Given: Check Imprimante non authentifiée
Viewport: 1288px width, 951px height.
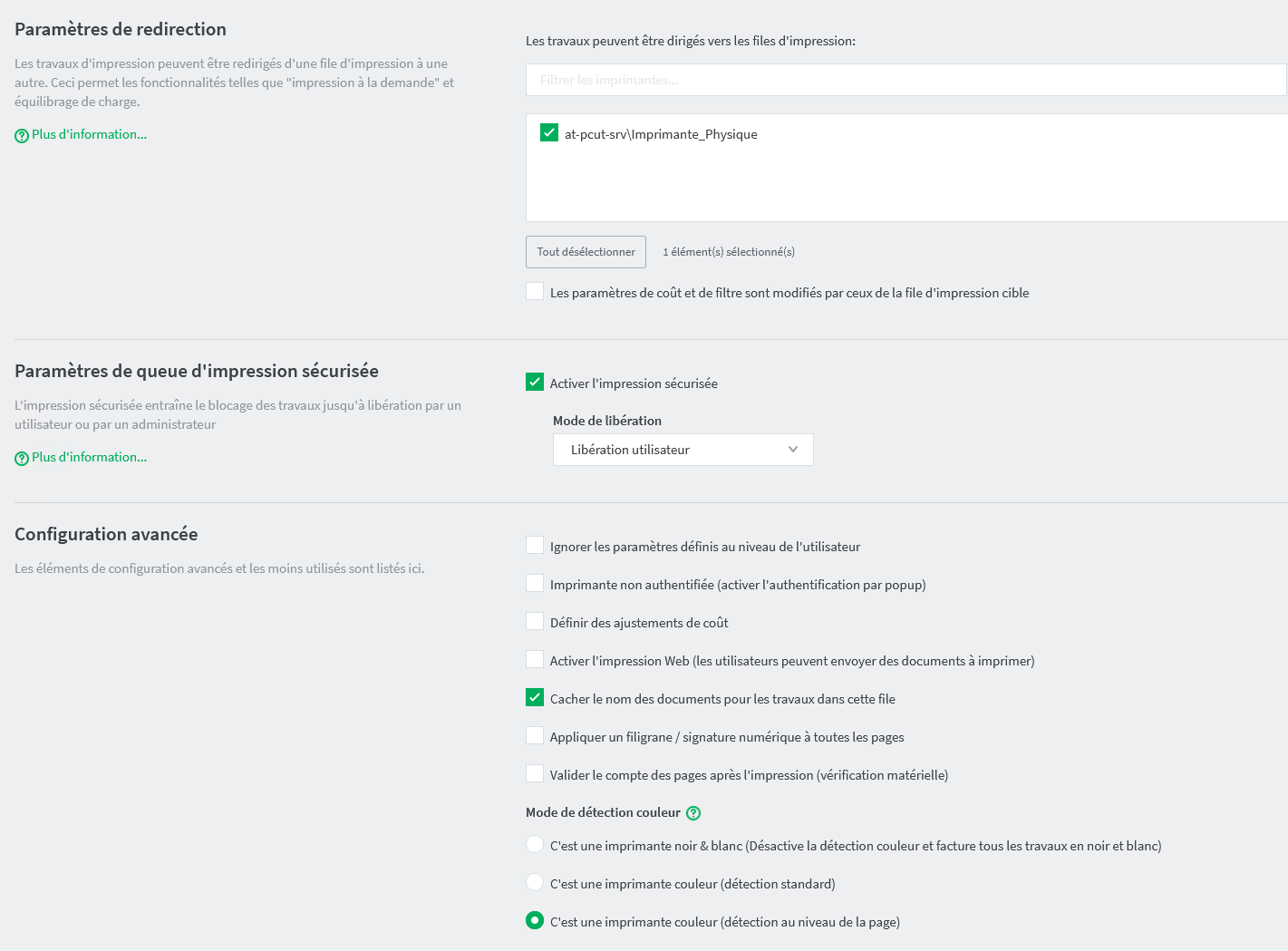Looking at the screenshot, I should pos(535,583).
